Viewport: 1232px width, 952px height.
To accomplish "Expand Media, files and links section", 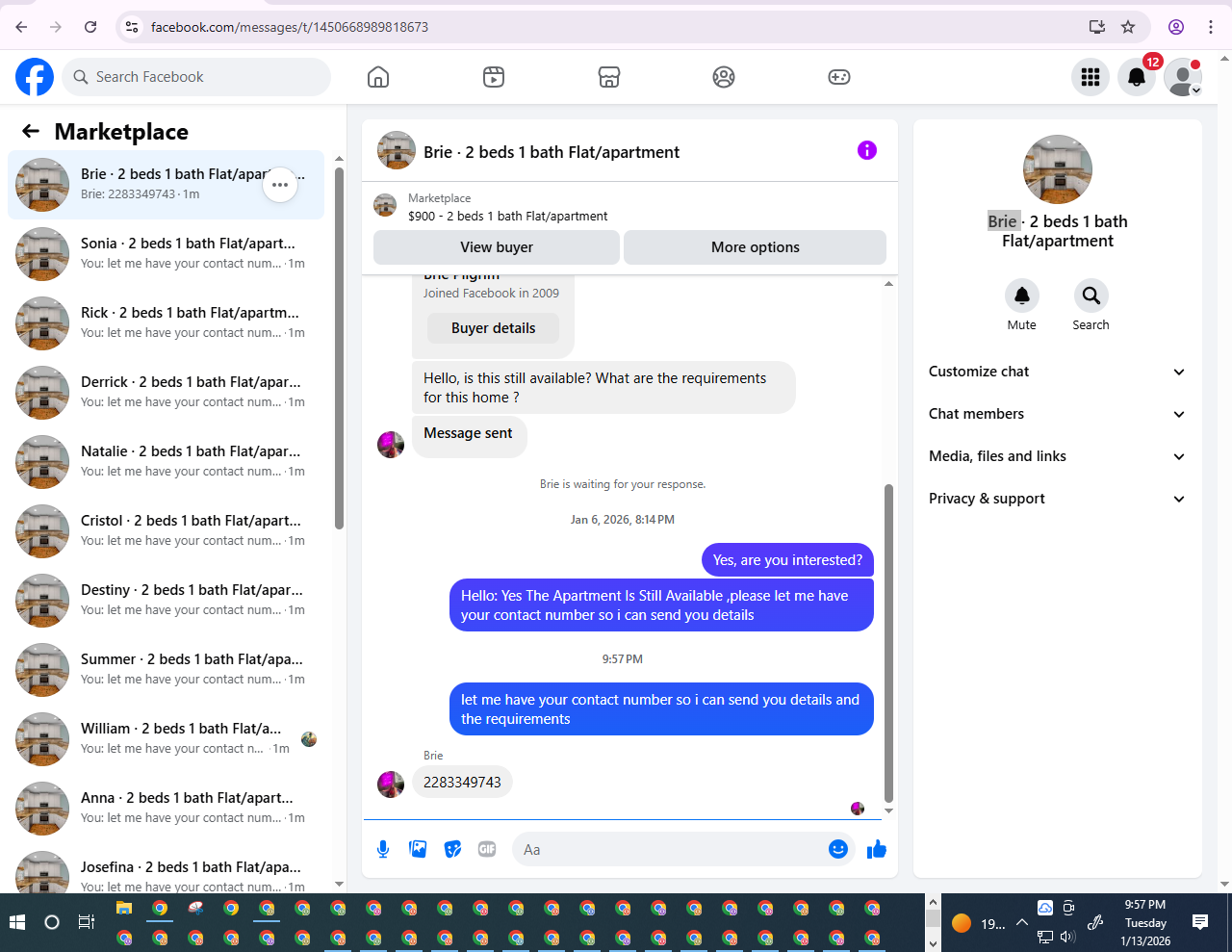I will pos(1057,456).
